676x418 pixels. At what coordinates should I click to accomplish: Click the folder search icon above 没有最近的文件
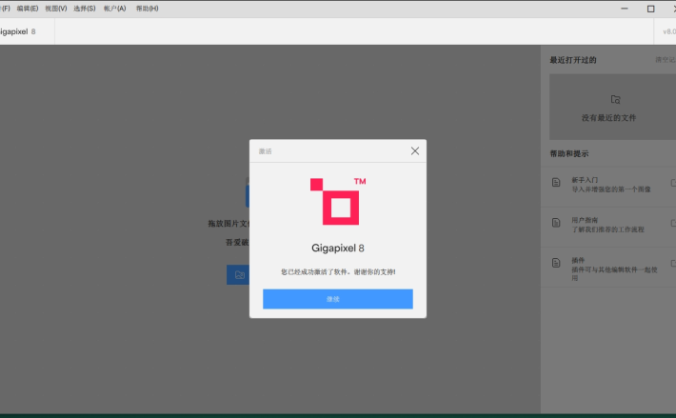pyautogui.click(x=615, y=100)
